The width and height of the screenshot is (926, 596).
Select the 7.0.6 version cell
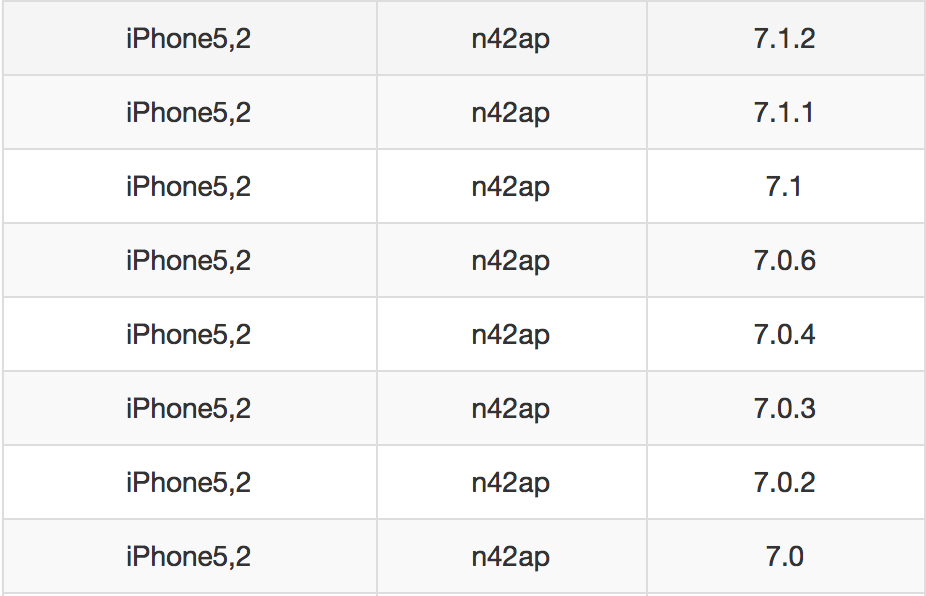tap(784, 260)
